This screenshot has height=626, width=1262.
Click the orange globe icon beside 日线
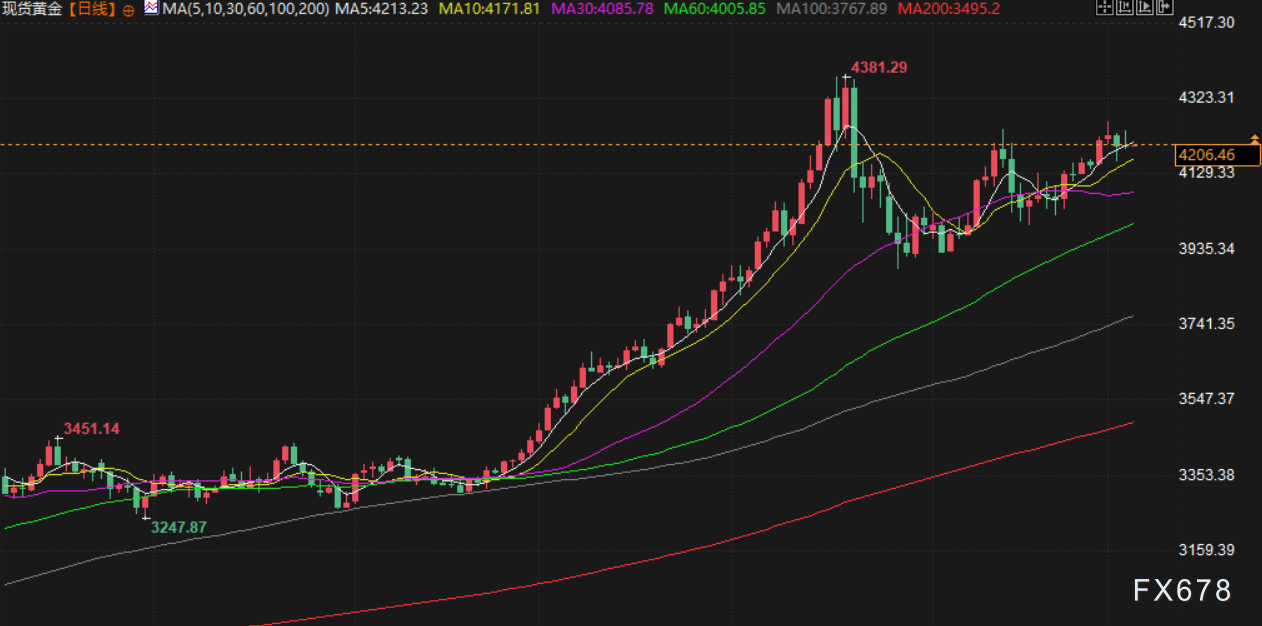[x=129, y=9]
